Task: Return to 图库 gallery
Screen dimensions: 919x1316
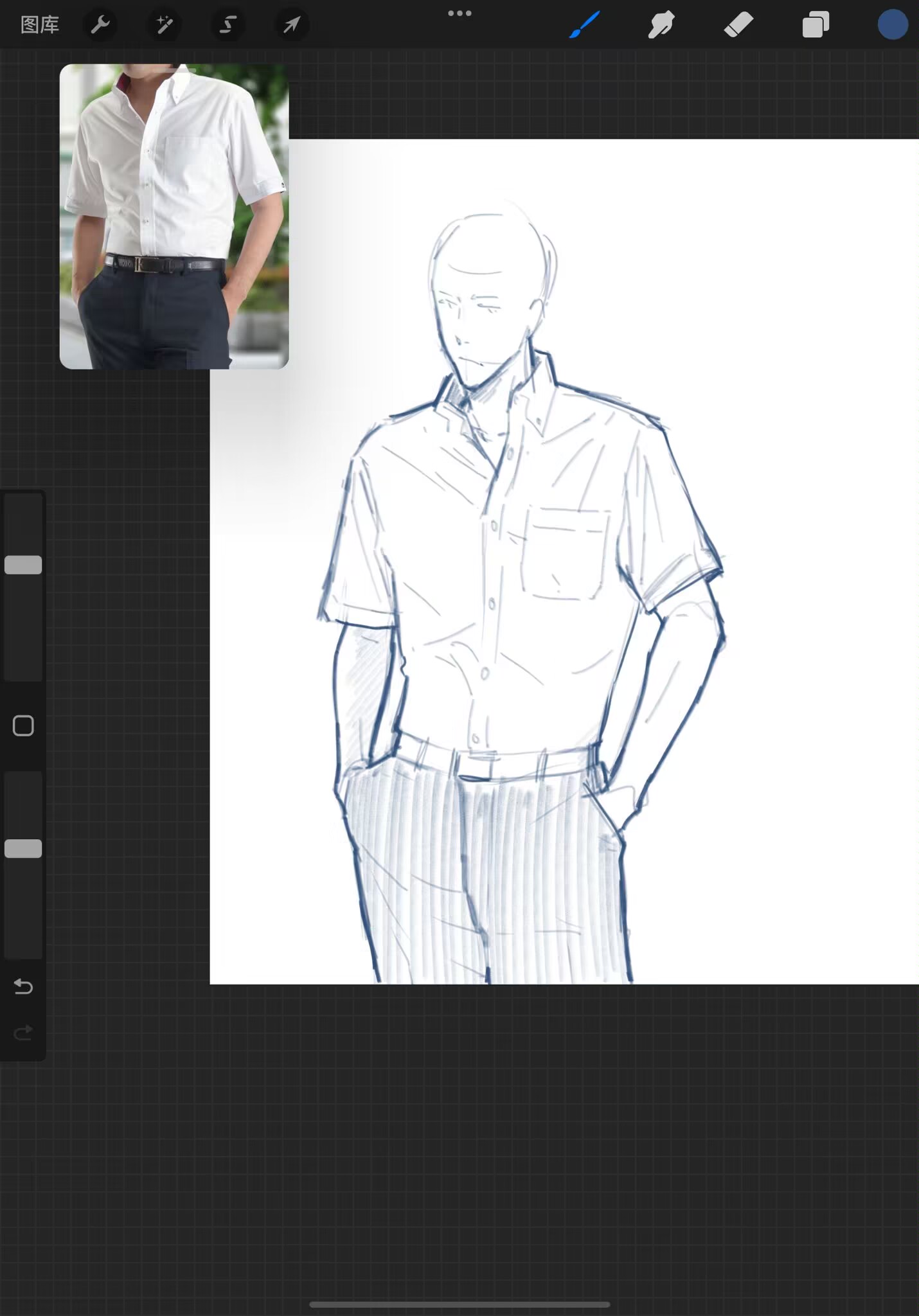Action: (x=40, y=25)
